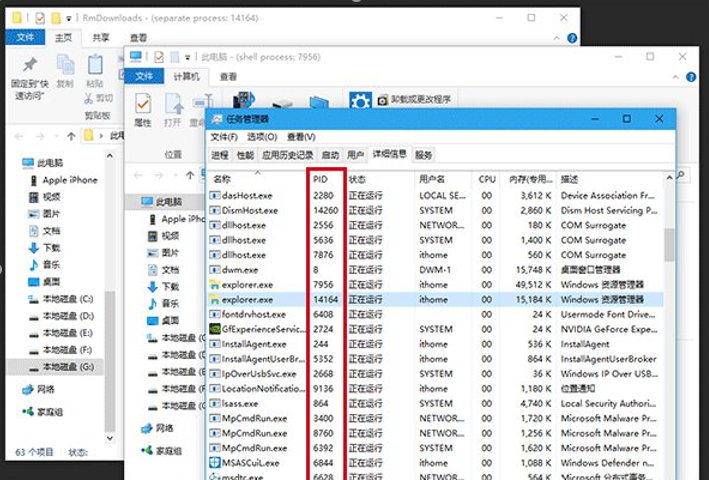Viewport: 709px width, 480px height.
Task: Open the 选项(O) menu in Task Manager
Action: click(262, 137)
